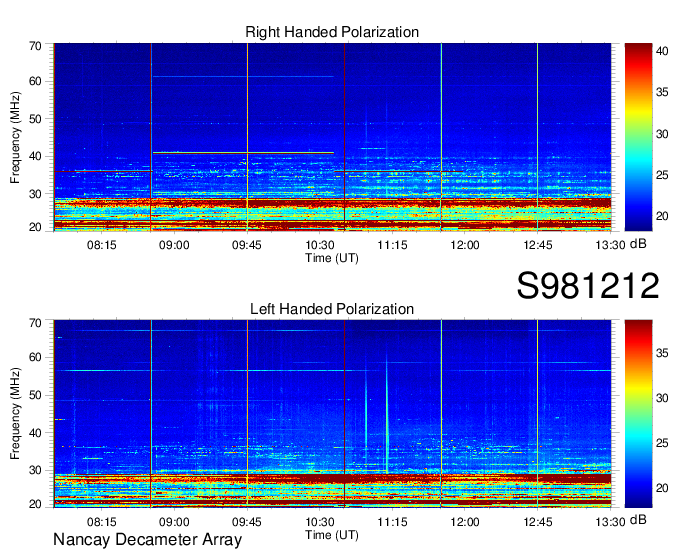Click the 40 MHz tick of Left Handed plot
Screen dimensions: 680x552
[x=36, y=433]
